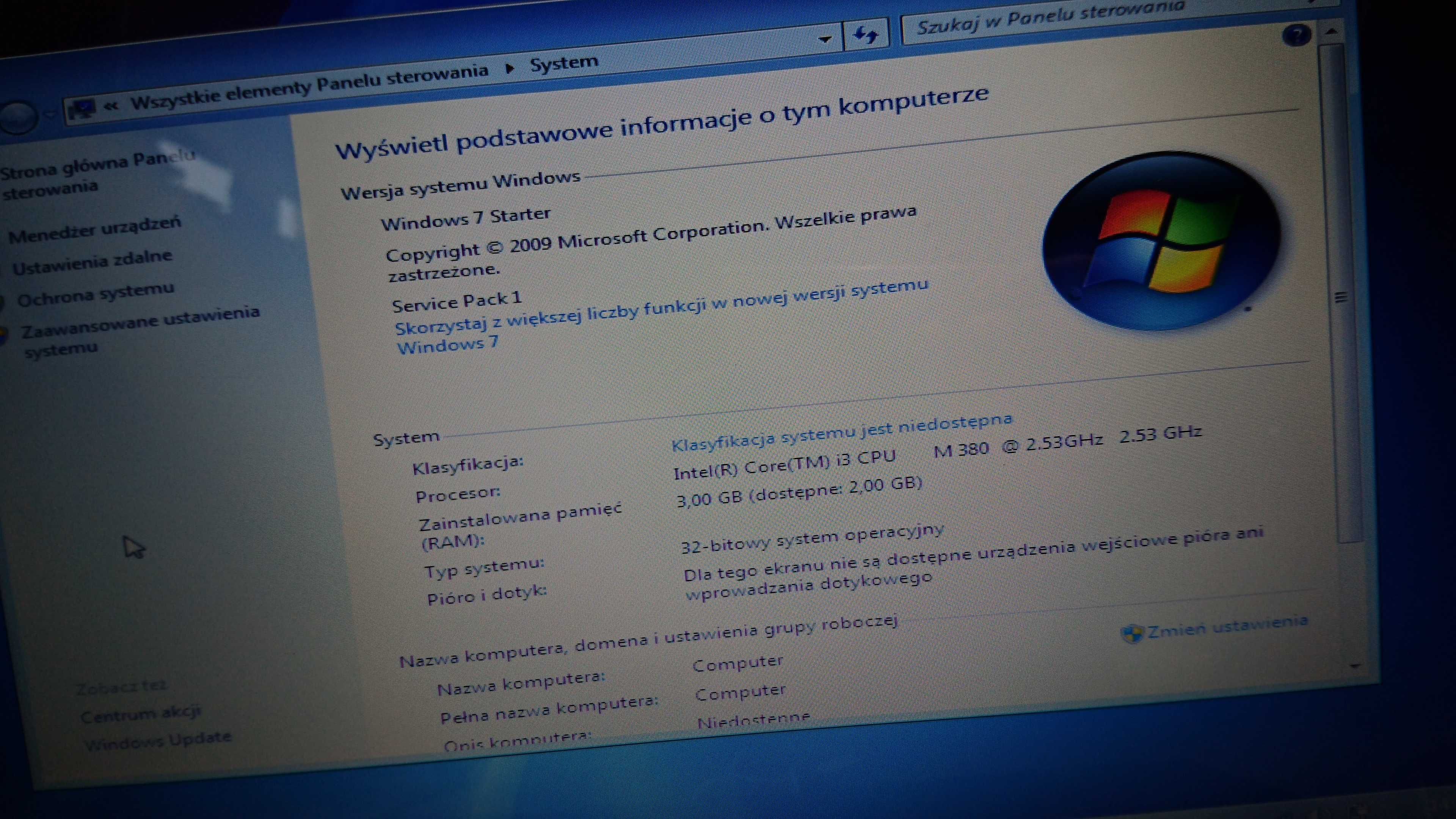Click the 32-bitowy system operacyjny value
The image size is (1456, 819).
click(x=812, y=539)
